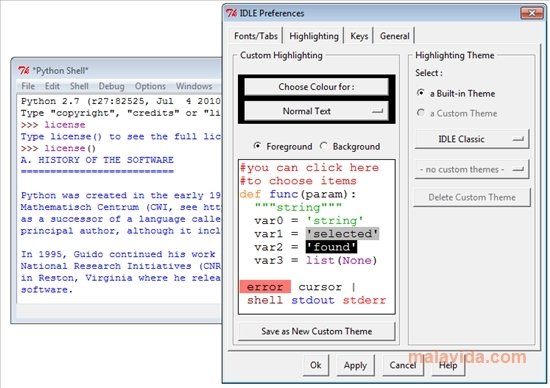Image resolution: width=550 pixels, height=388 pixels.
Task: Click 'A. HISTORY OF THE SOFTWARE' line in shell
Action: click(x=97, y=160)
